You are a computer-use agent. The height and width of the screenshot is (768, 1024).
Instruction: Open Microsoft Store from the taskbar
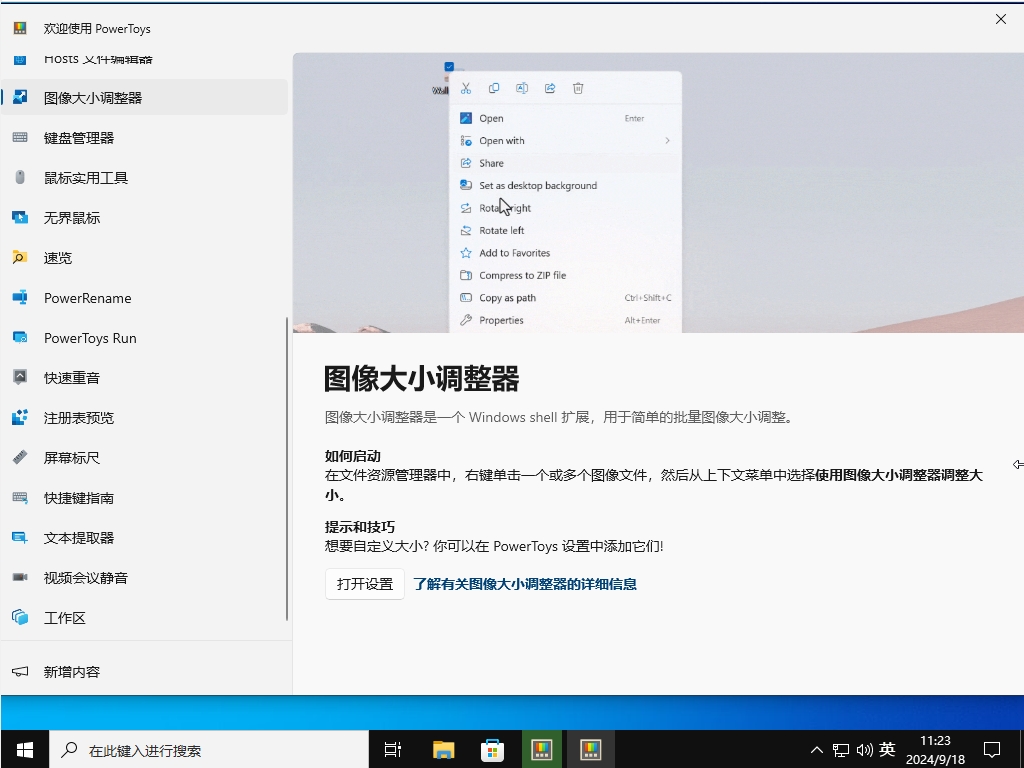point(492,749)
